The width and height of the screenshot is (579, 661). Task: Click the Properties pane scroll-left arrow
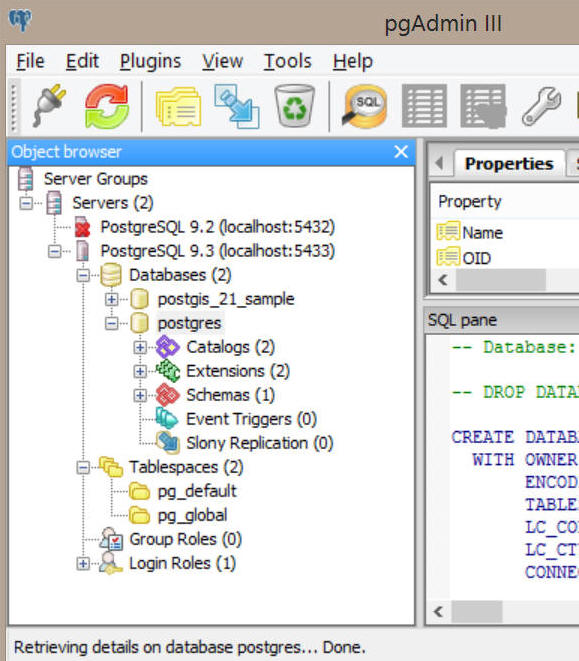coord(443,280)
